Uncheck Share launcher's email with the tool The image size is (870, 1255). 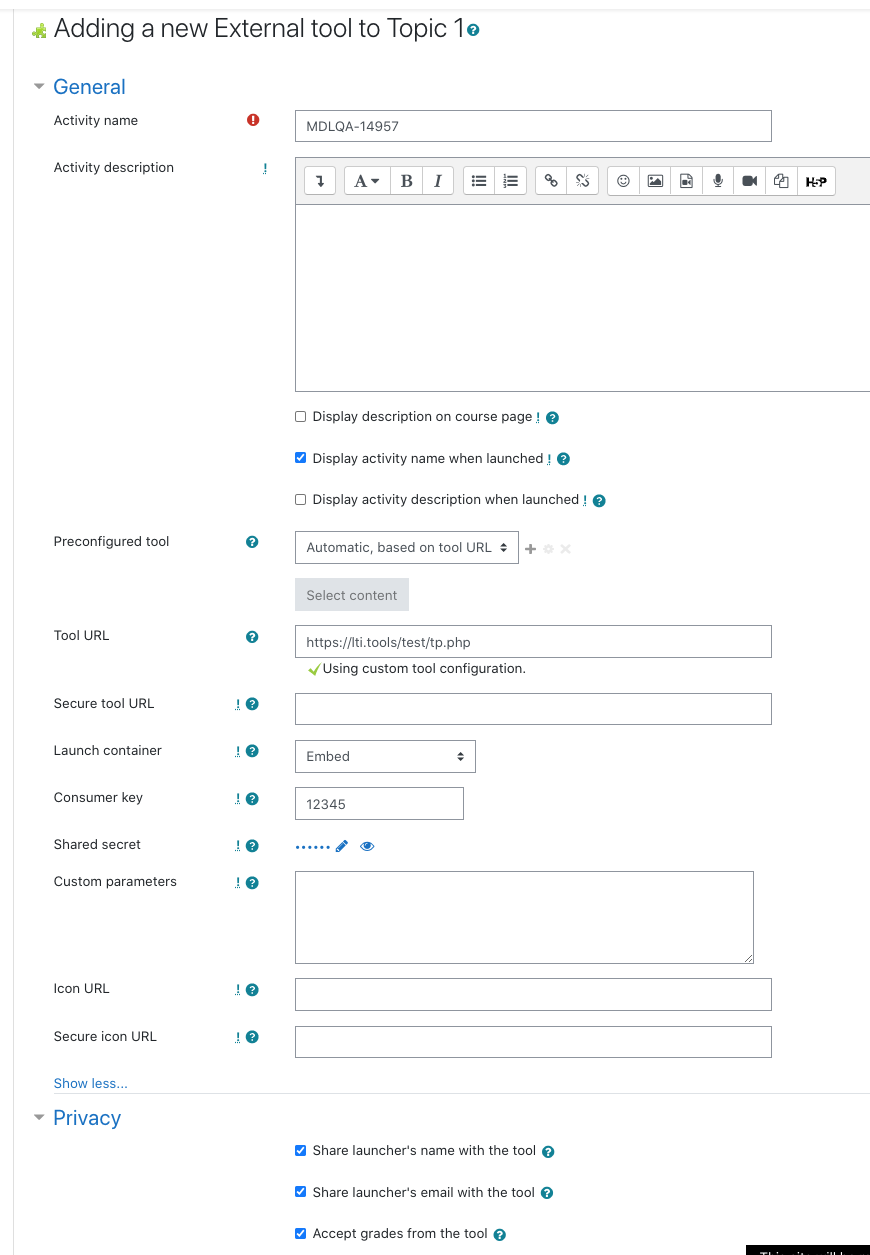pyautogui.click(x=301, y=1192)
